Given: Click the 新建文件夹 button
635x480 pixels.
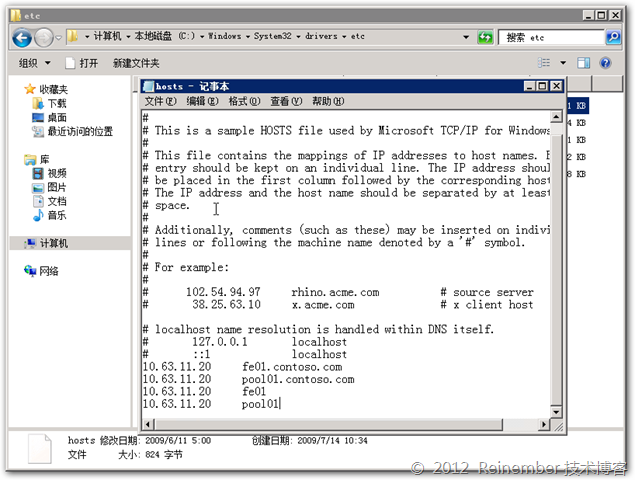Looking at the screenshot, I should 136,63.
